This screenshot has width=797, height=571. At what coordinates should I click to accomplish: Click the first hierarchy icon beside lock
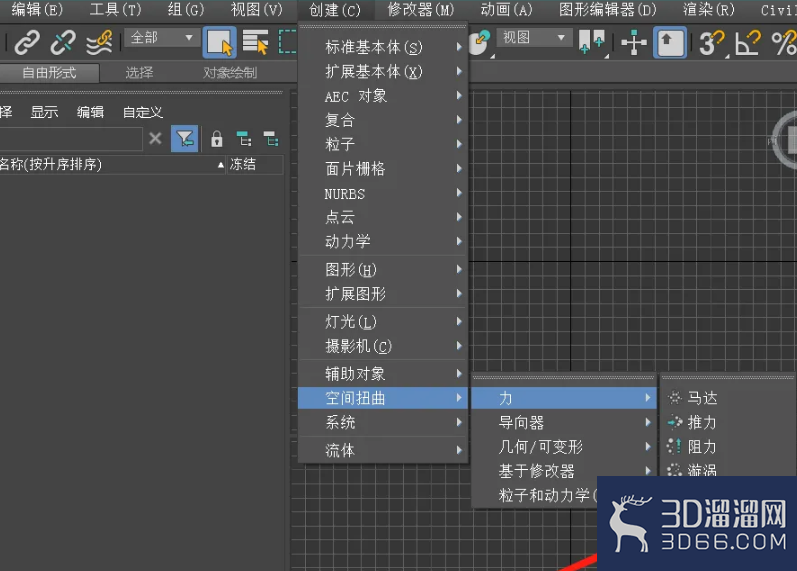[x=244, y=138]
